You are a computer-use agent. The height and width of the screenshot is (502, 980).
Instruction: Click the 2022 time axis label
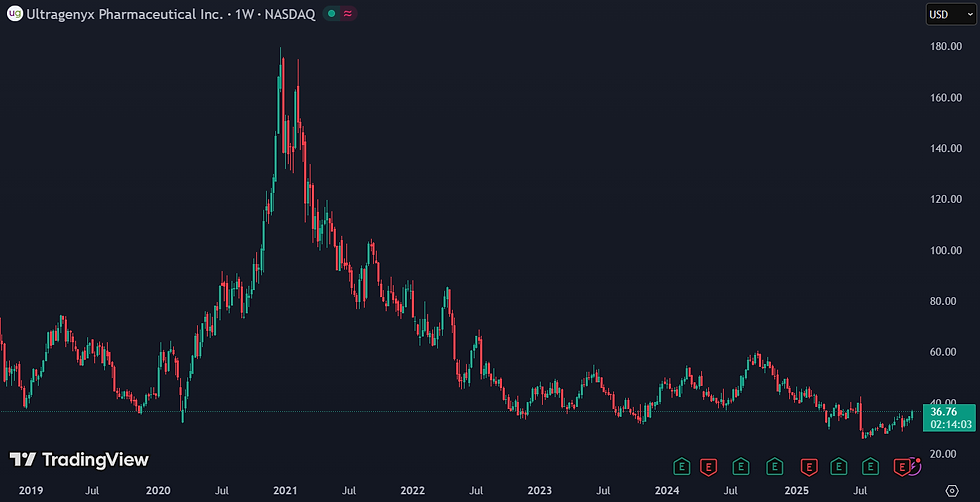tap(412, 491)
